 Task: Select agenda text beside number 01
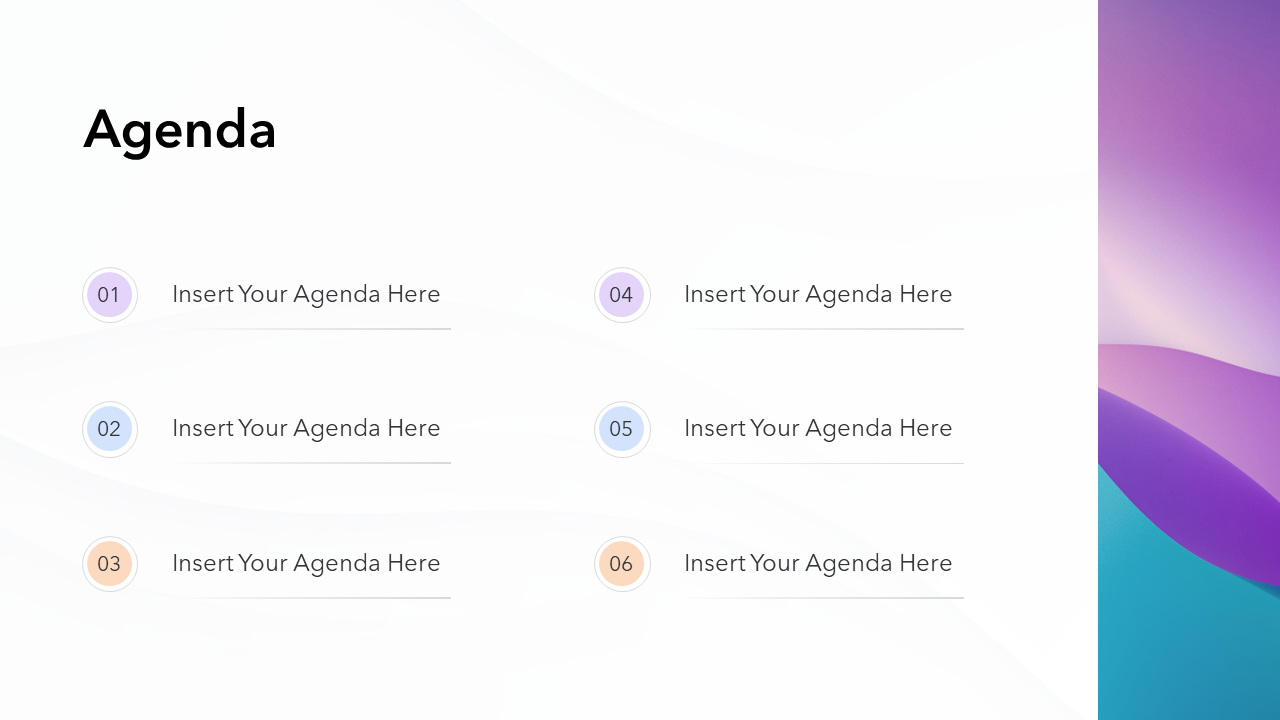coord(306,294)
